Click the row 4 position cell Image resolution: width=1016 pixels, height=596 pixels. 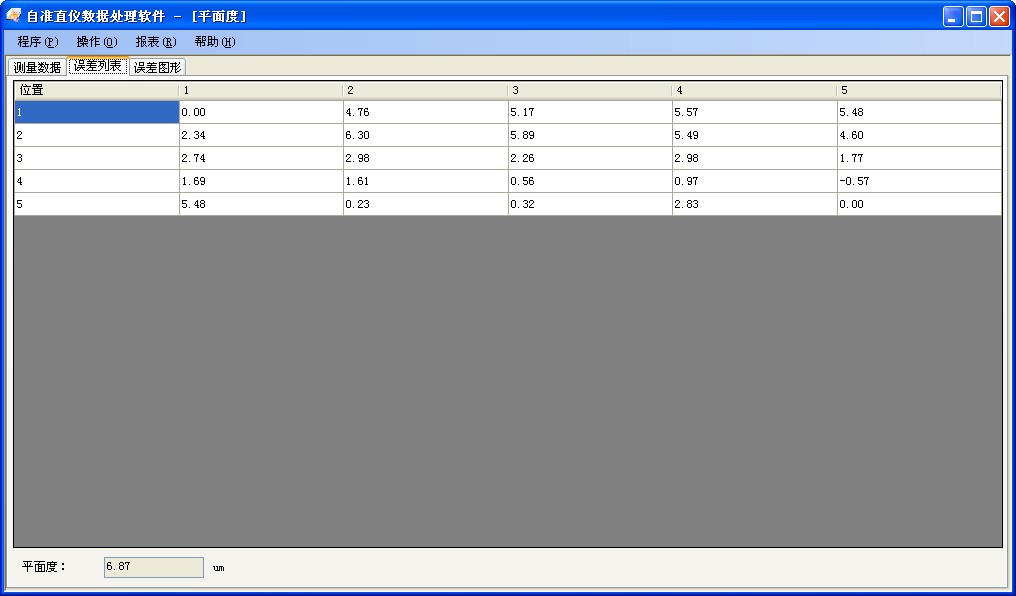point(96,181)
